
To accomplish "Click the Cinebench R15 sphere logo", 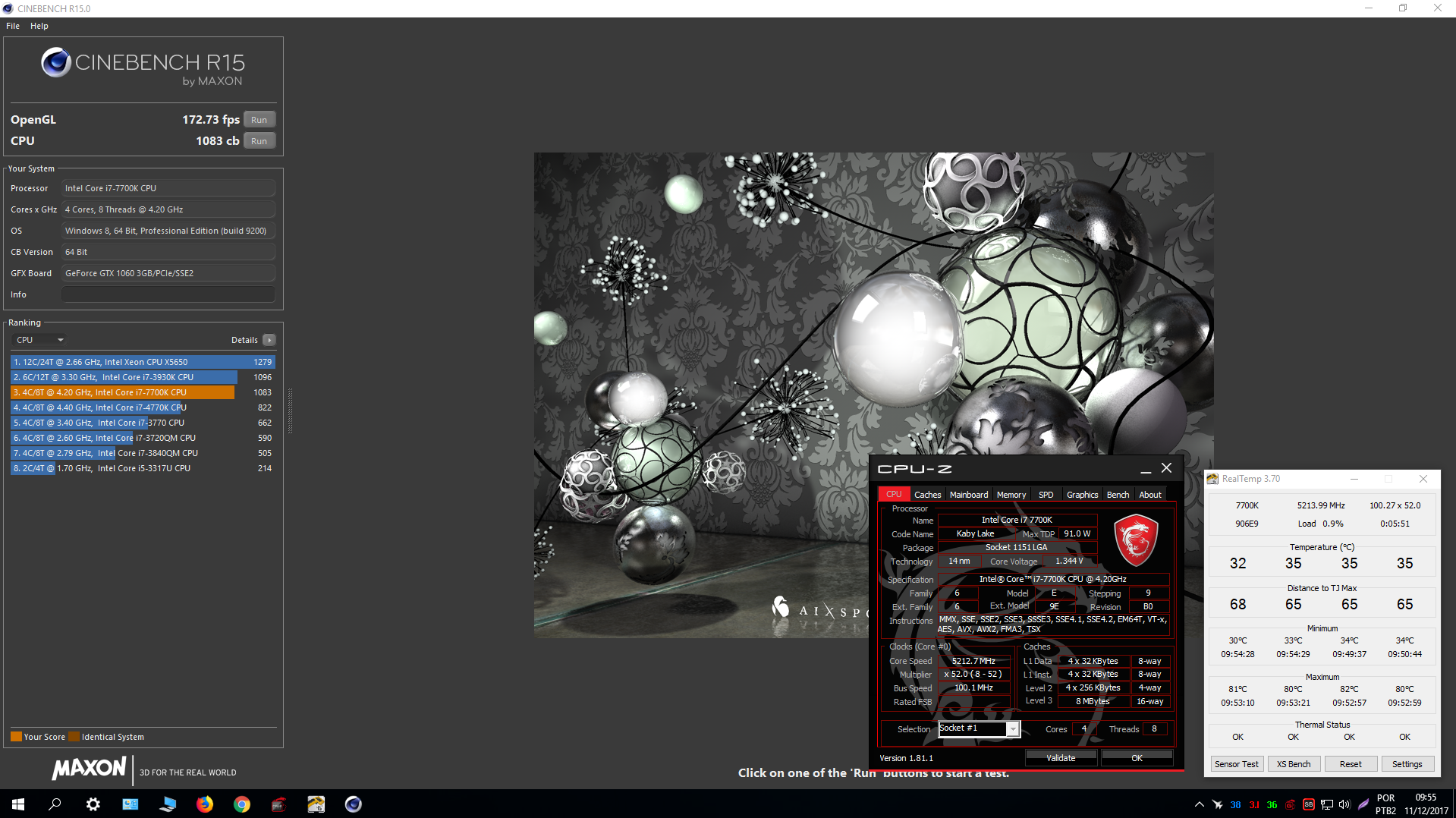I will (56, 62).
